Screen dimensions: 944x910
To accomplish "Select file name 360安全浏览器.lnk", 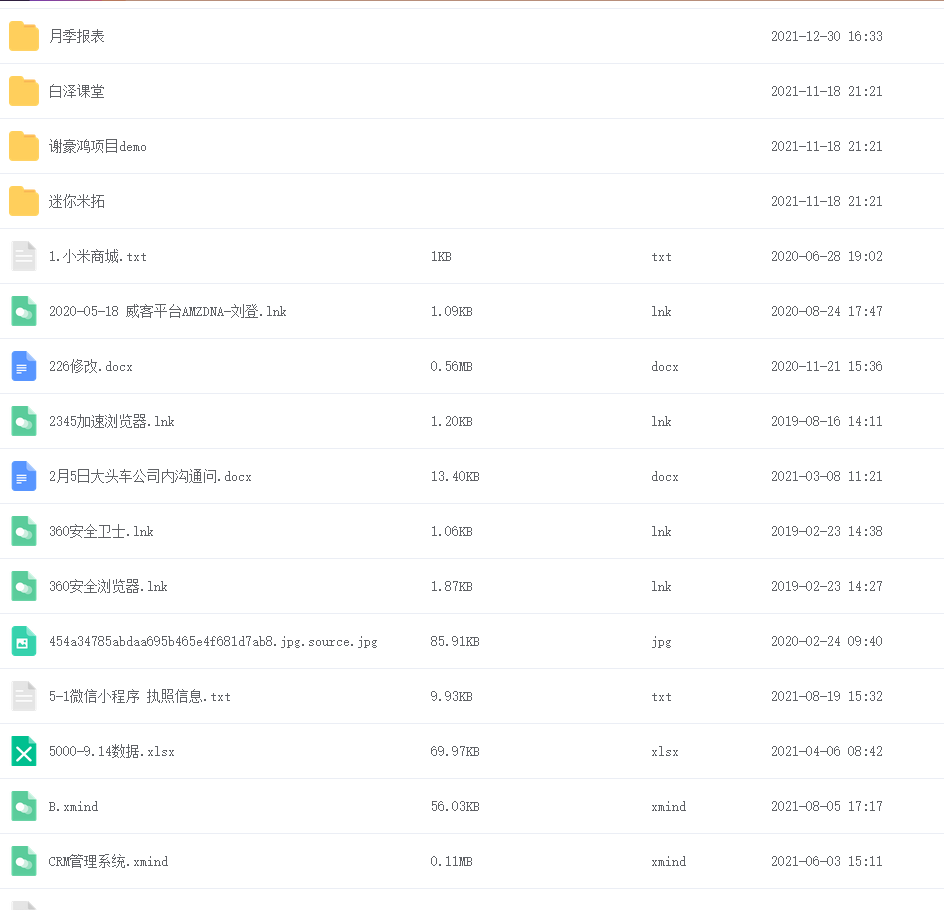I will click(x=108, y=586).
